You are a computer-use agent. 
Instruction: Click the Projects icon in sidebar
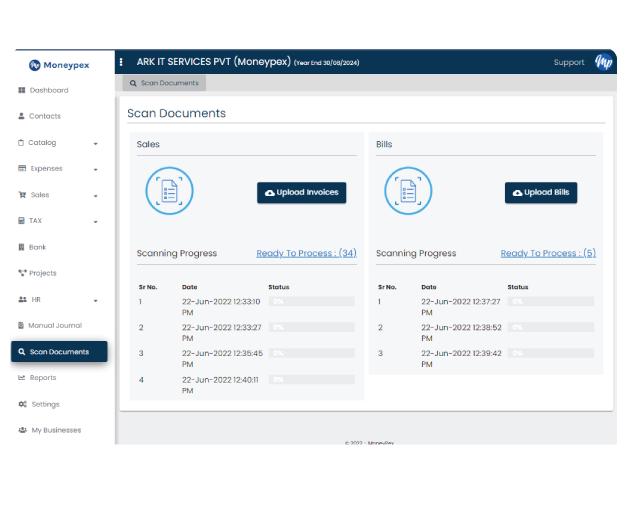[x=22, y=273]
